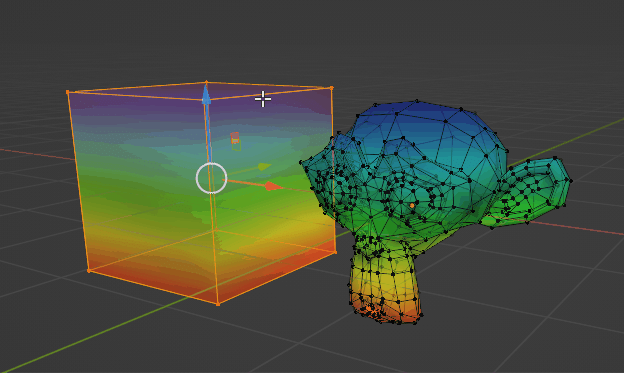This screenshot has height=373, width=624.
Task: Click the cube's rainbow-shaded left front face
Action: pyautogui.click(x=143, y=191)
